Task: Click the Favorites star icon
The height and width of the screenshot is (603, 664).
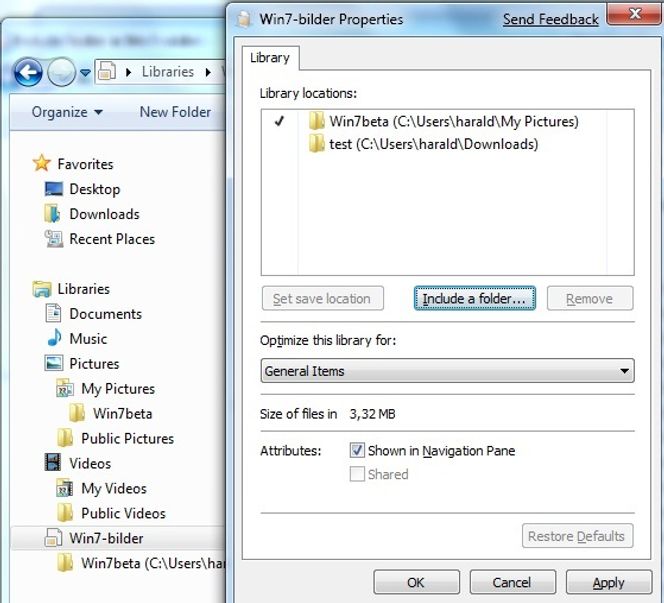Action: tap(42, 163)
